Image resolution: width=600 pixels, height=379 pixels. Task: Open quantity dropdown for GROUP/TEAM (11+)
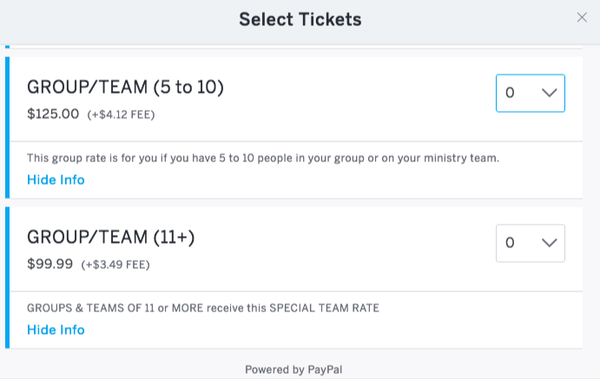tap(530, 243)
